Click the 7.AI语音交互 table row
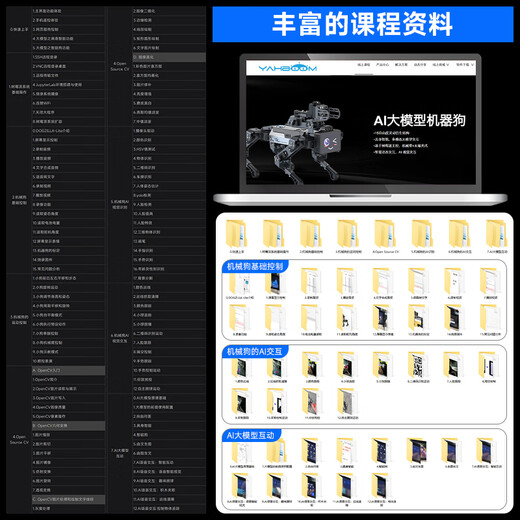Viewport: 520px width, 520px height. [169, 462]
